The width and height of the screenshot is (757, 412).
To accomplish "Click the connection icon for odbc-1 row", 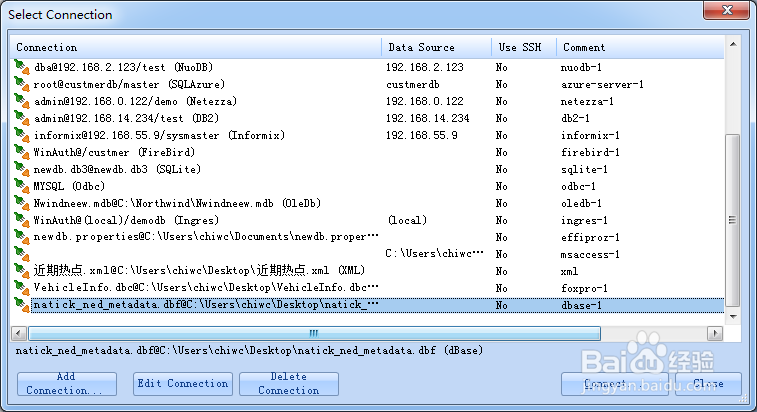I will [22, 185].
